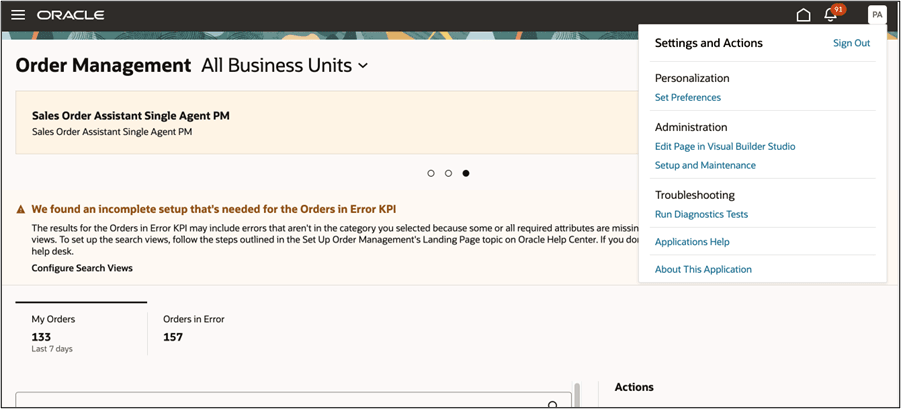Go to the Home page icon

click(803, 15)
